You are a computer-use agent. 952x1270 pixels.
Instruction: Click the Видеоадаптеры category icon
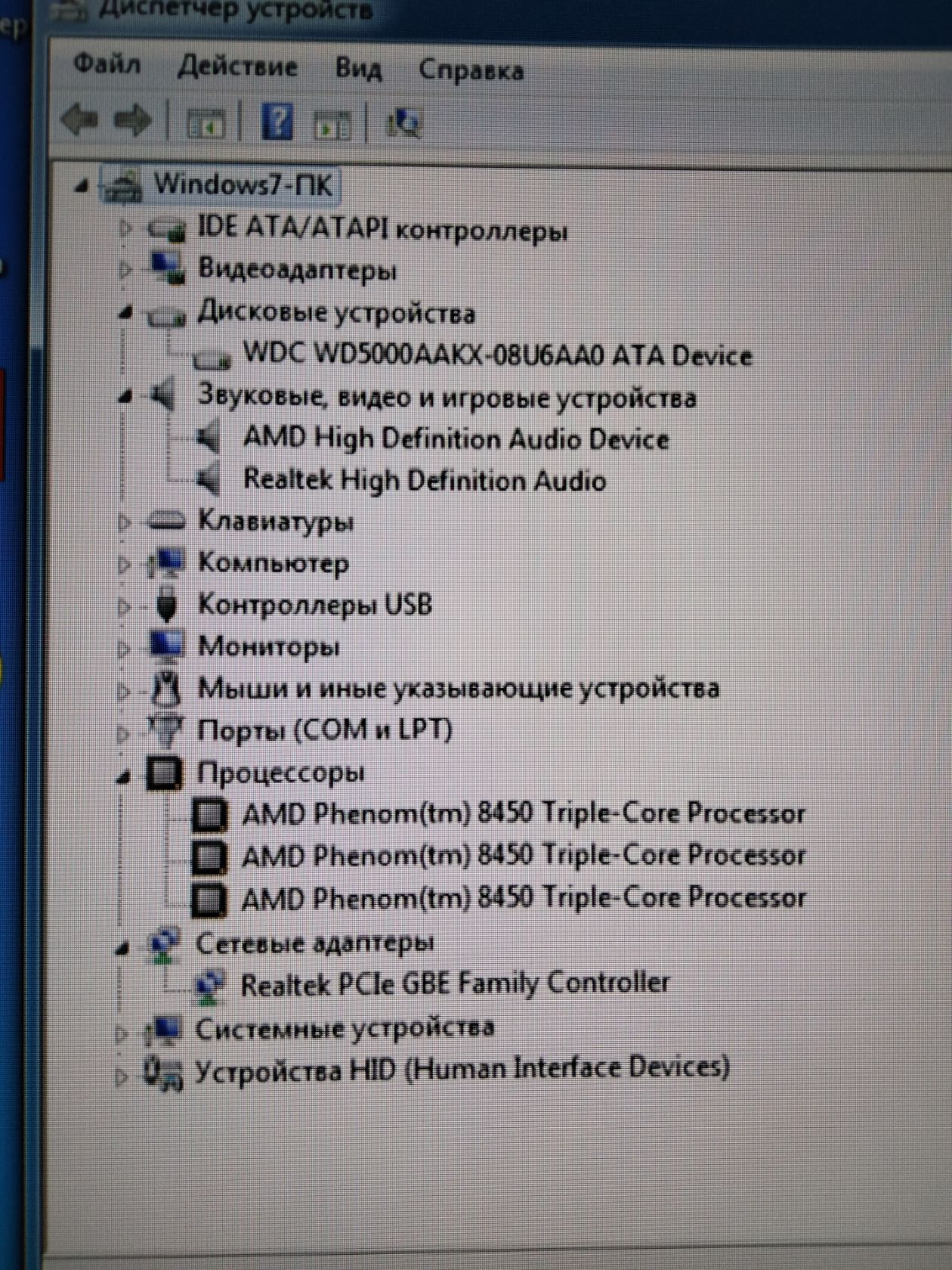point(166,269)
